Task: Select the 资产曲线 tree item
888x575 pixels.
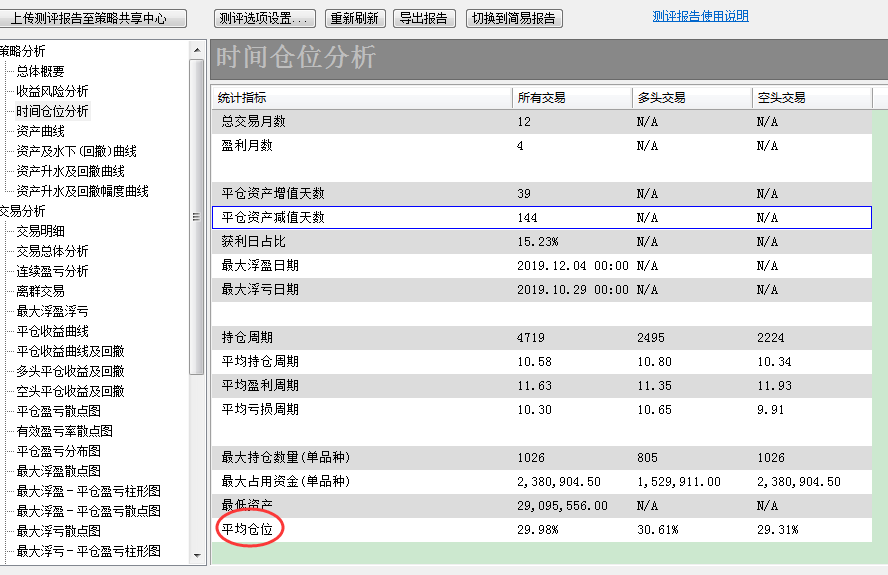Action: coord(40,131)
